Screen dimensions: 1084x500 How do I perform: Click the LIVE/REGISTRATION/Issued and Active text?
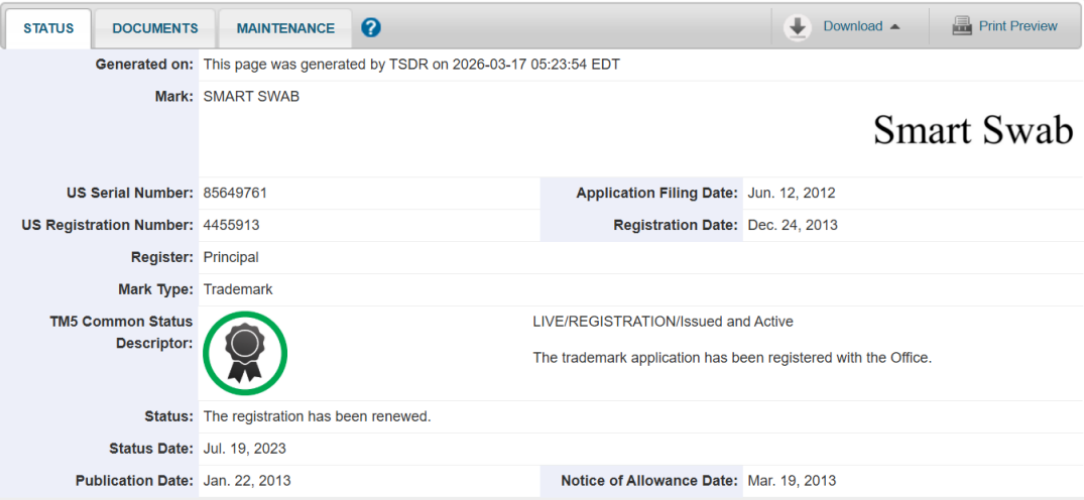[662, 322]
